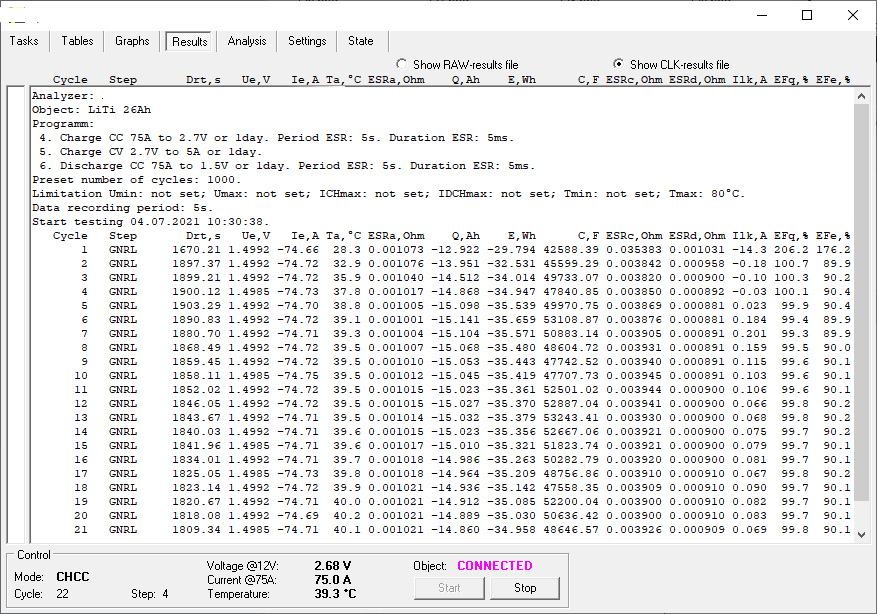This screenshot has height=614, width=877.
Task: Click 'Object: LiTi 26Ah' line
Action: [x=91, y=110]
